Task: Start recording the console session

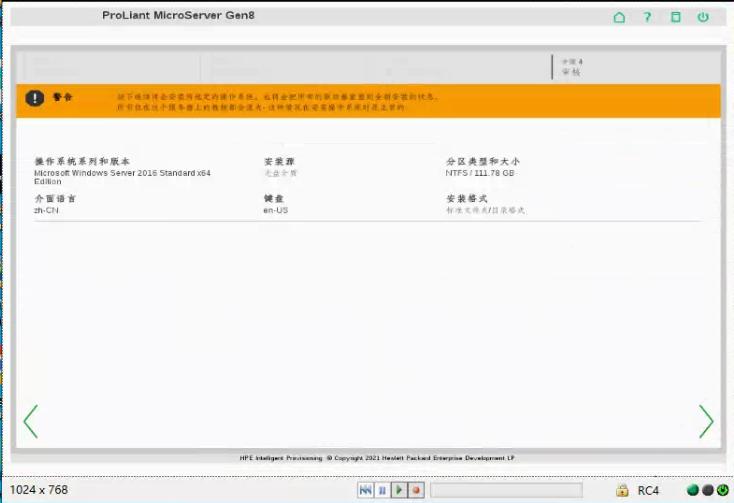Action: pos(416,490)
